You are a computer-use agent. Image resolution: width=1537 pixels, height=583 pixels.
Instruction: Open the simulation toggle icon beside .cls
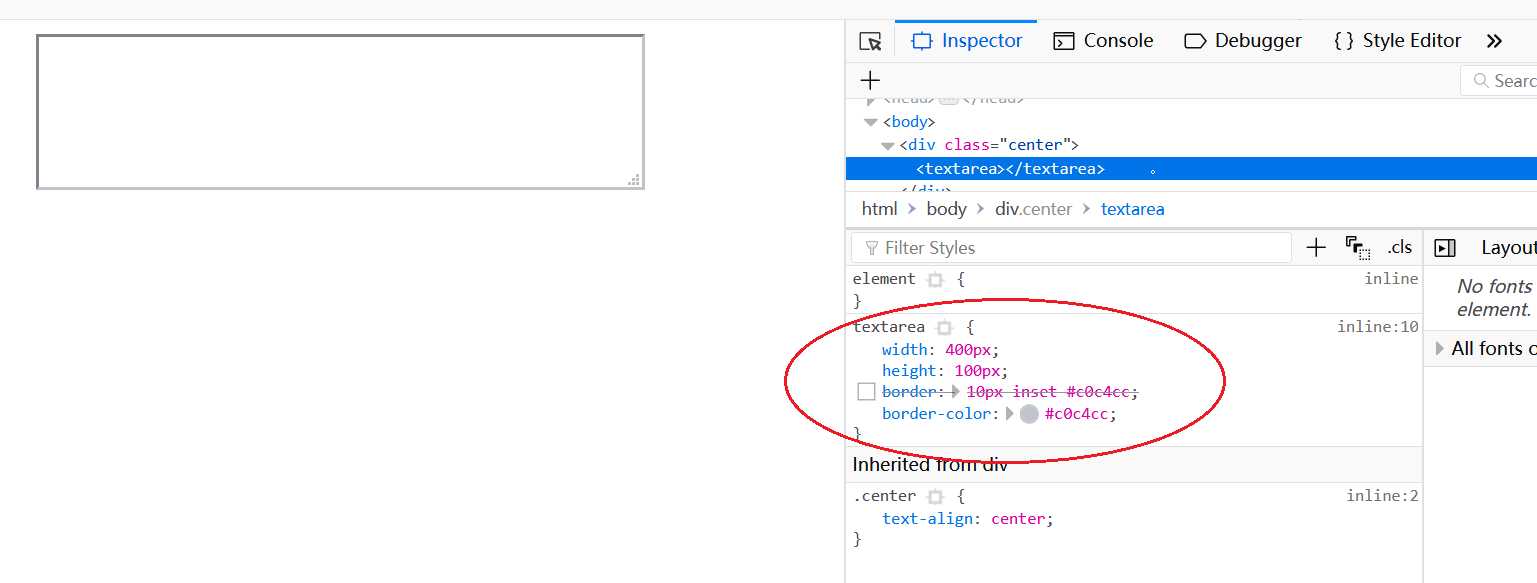click(1357, 248)
